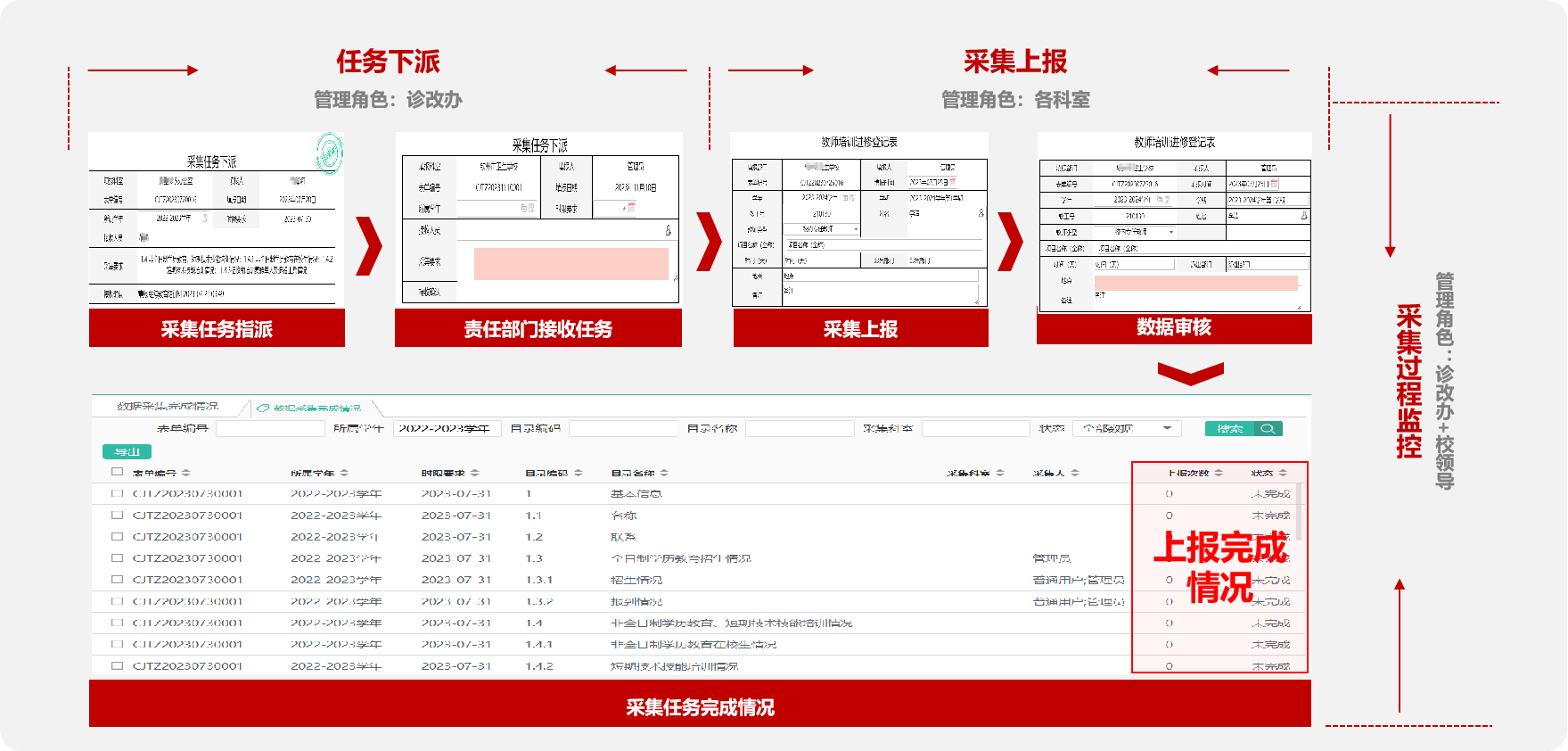Screen dimensions: 1568x751
Task: Open 学年 picker icon in 数据审核 form
Action: click(x=1163, y=200)
